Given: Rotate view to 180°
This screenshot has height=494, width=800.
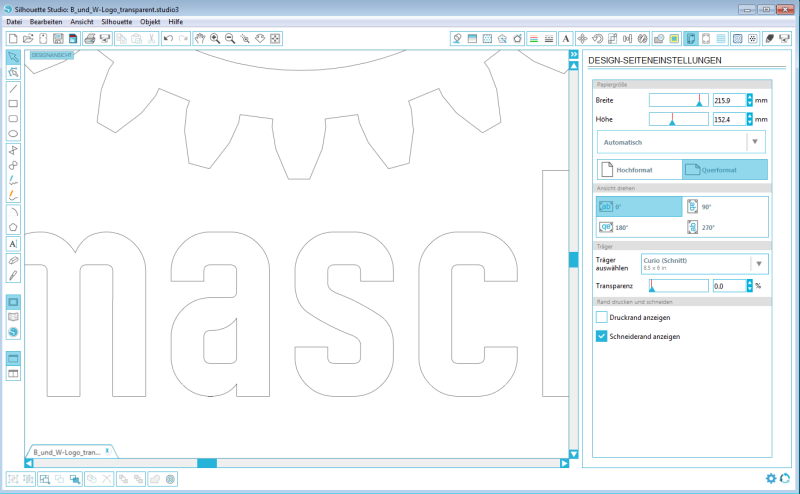Looking at the screenshot, I should pos(639,227).
